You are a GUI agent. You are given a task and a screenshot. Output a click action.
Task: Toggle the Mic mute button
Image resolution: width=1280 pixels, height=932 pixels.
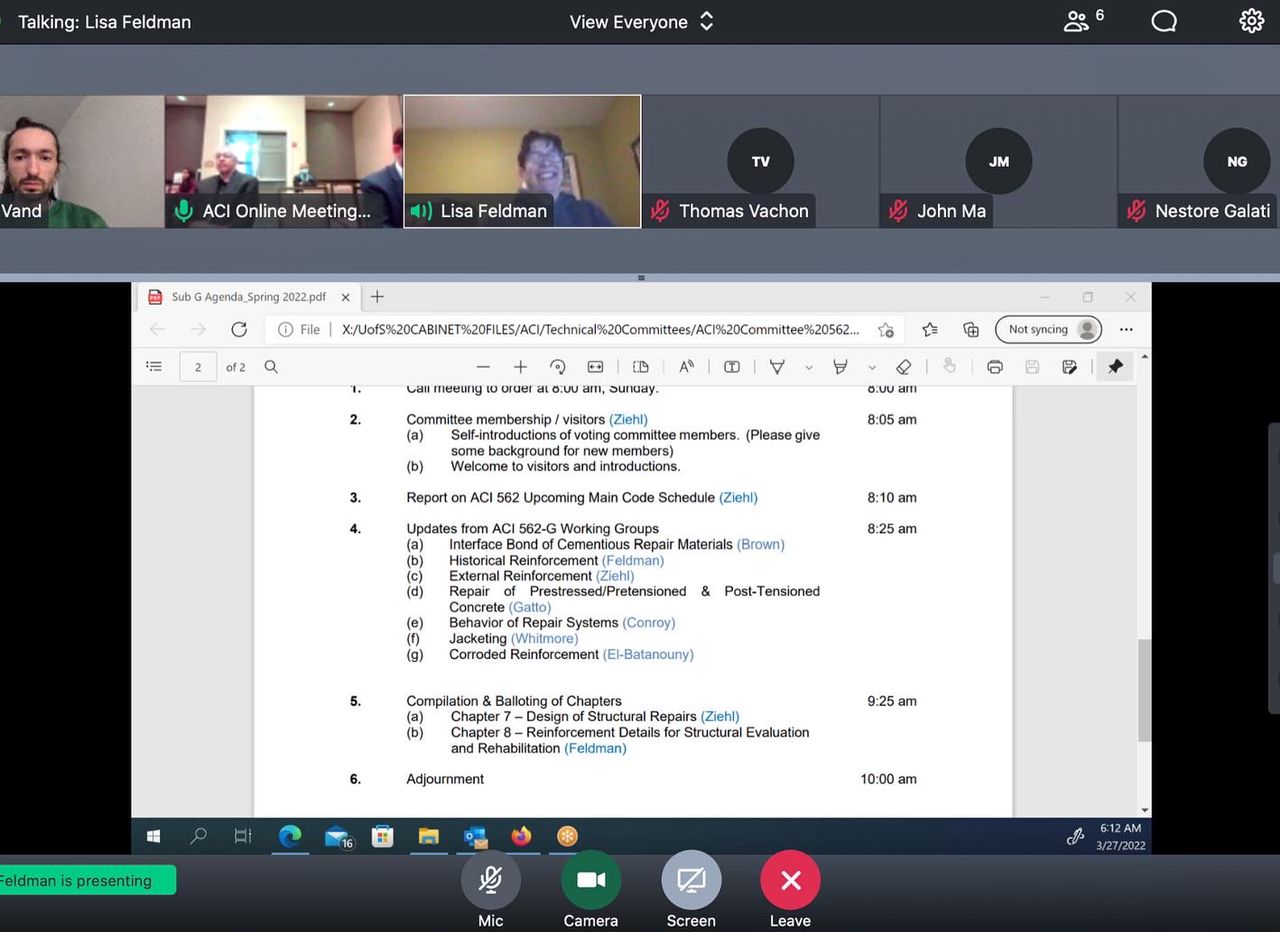tap(490, 880)
